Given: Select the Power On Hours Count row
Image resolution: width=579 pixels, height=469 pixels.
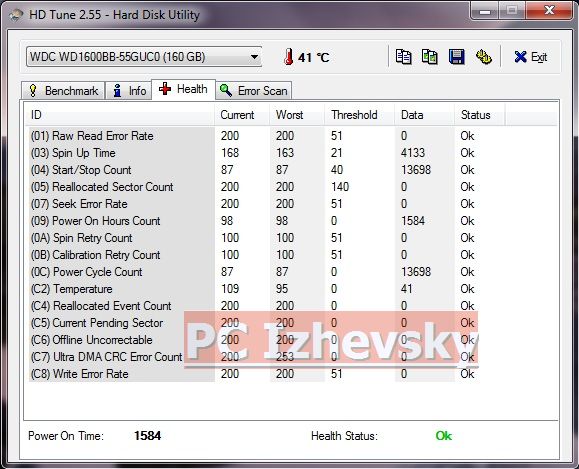Looking at the screenshot, I should [x=292, y=221].
